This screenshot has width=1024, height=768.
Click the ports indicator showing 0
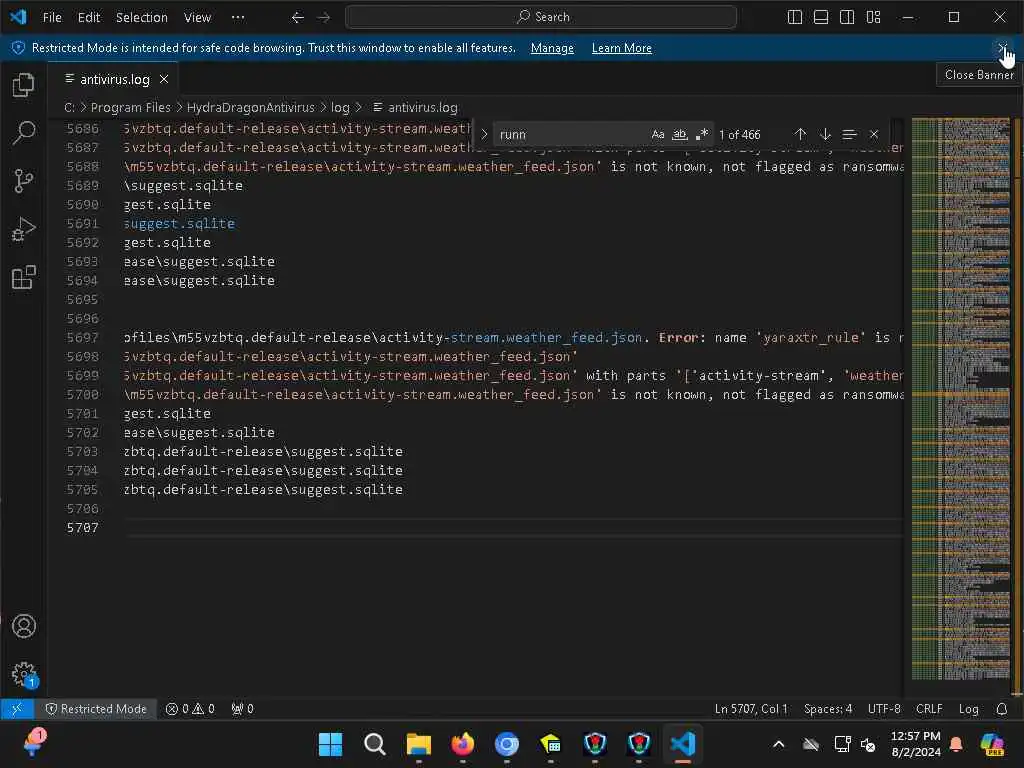(242, 709)
